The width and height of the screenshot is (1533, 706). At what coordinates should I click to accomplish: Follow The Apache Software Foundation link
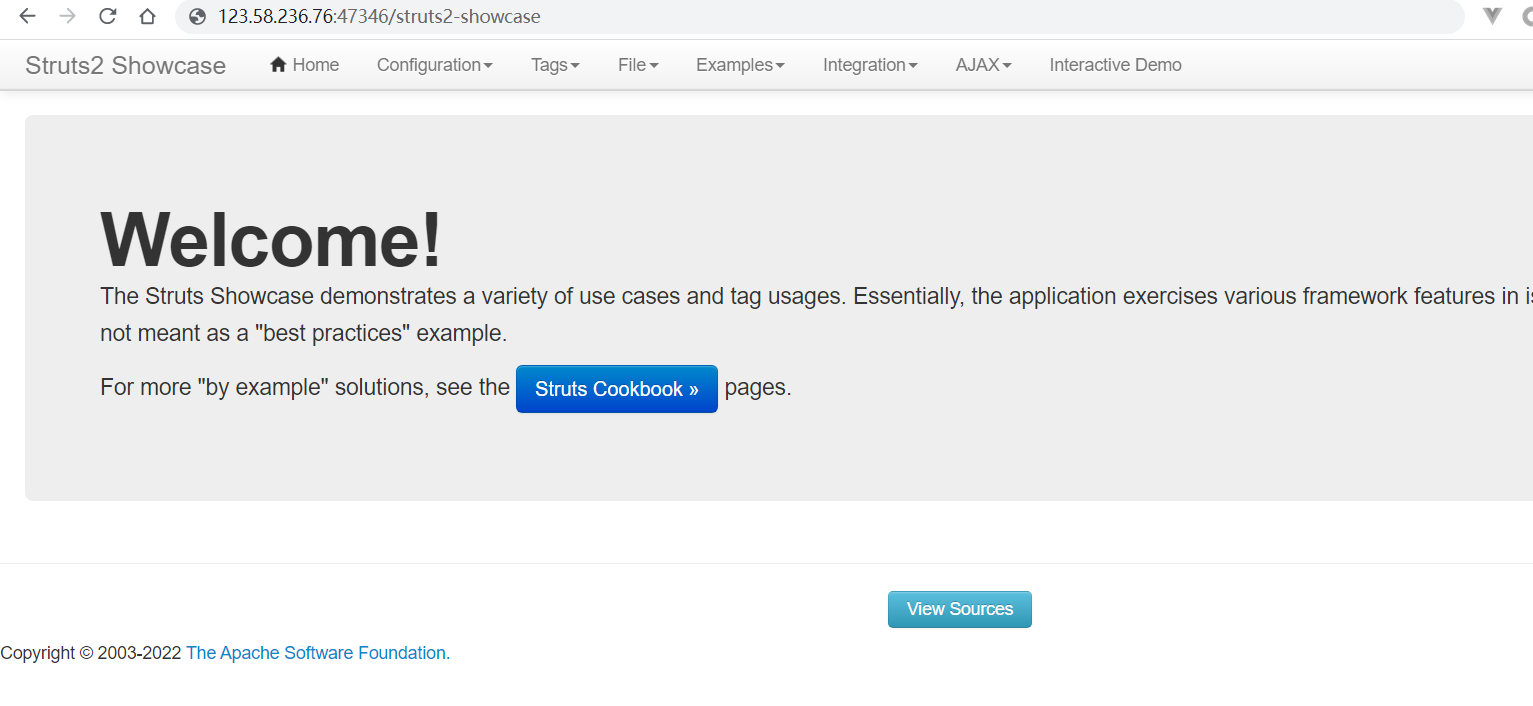[x=318, y=653]
